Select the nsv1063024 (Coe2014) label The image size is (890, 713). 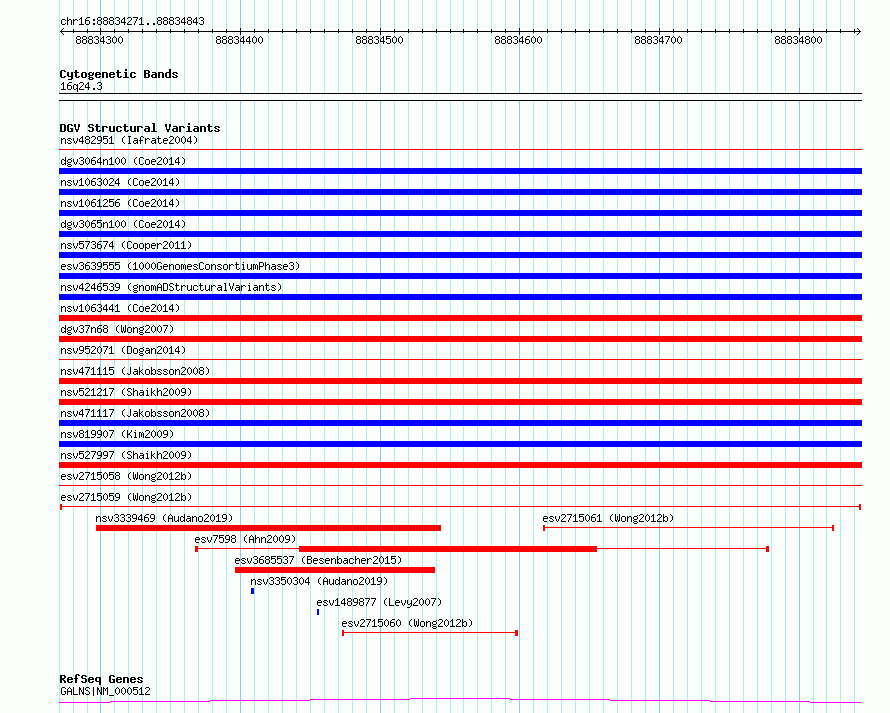pos(120,182)
